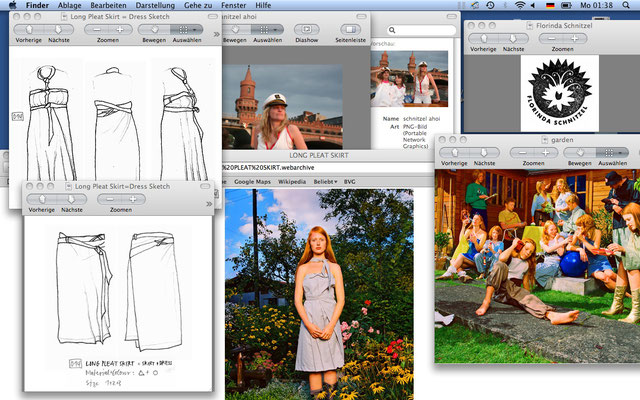Toggle Seitenleiste sidebar in schnitzel ahoi window
The width and height of the screenshot is (640, 400).
click(x=351, y=30)
